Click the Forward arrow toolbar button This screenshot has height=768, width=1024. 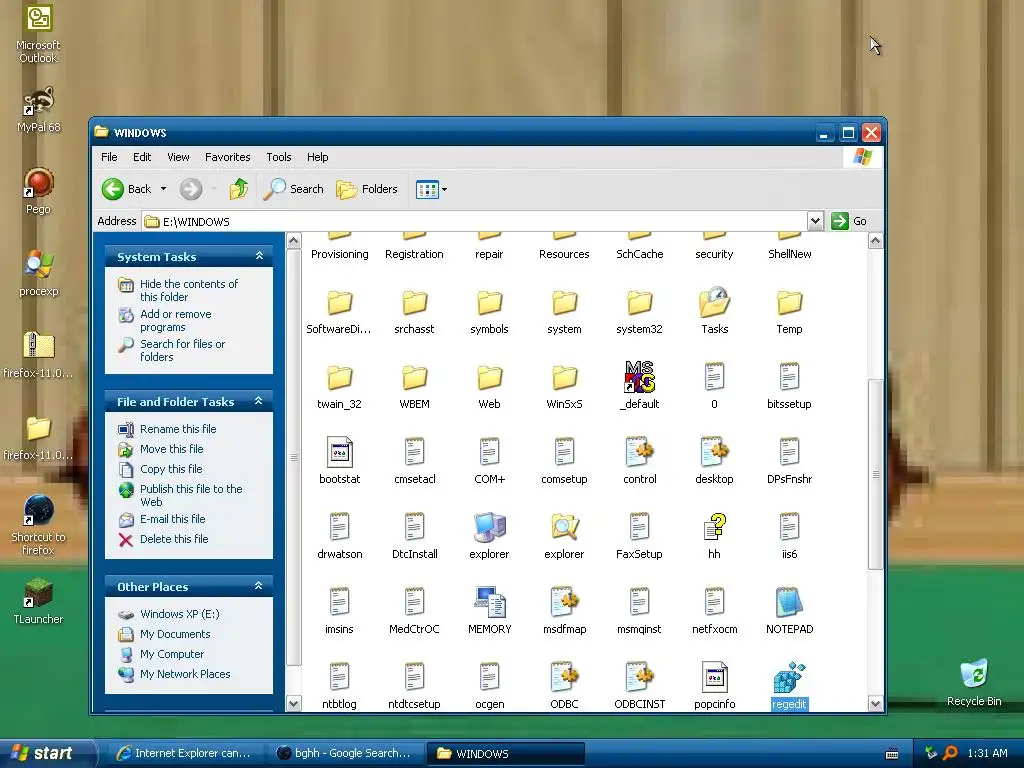point(191,189)
